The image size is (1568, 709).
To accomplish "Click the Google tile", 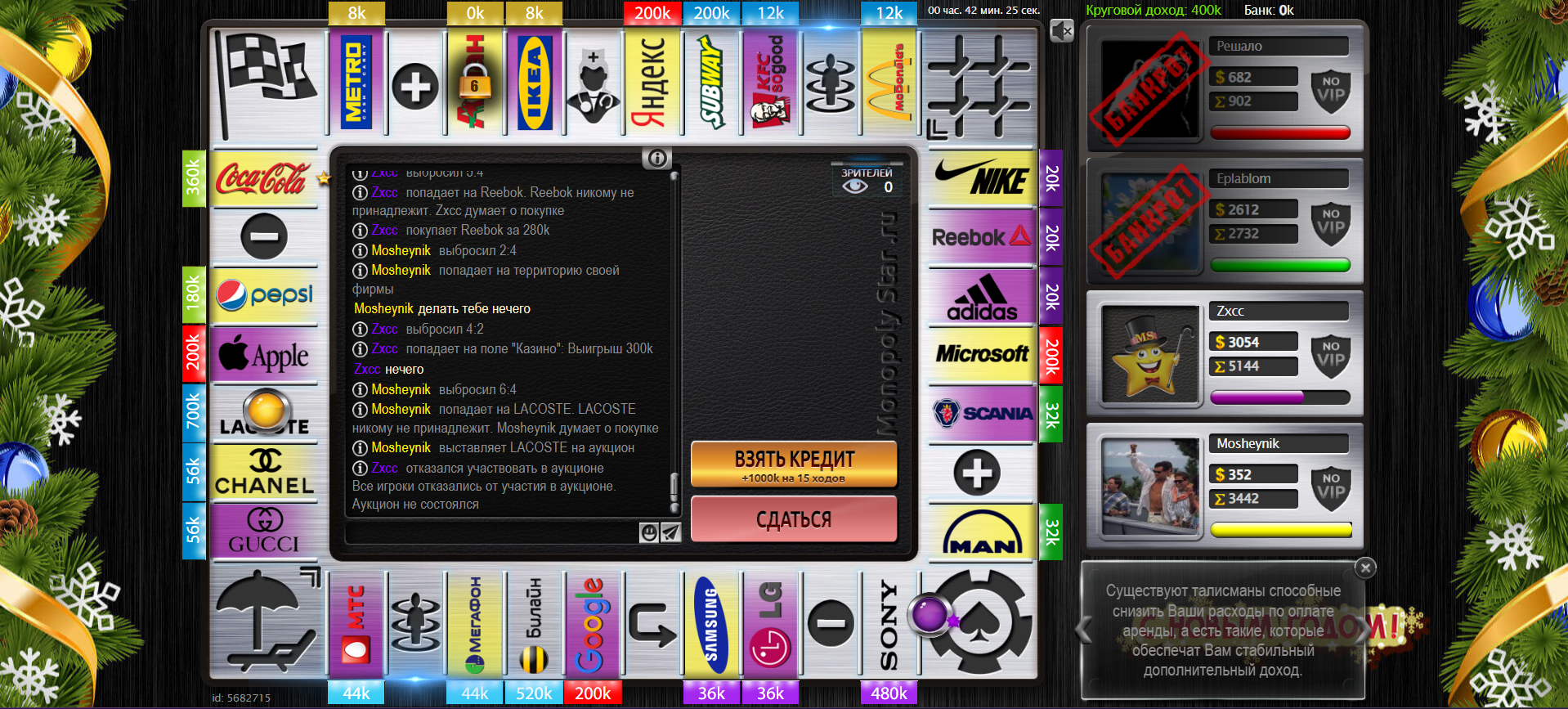I will 593,625.
